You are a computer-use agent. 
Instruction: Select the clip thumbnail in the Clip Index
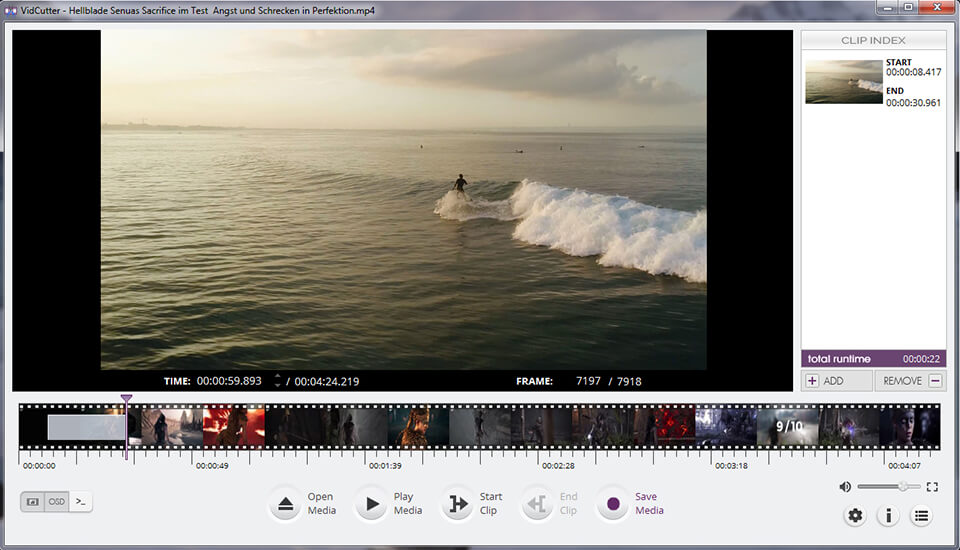pos(844,82)
